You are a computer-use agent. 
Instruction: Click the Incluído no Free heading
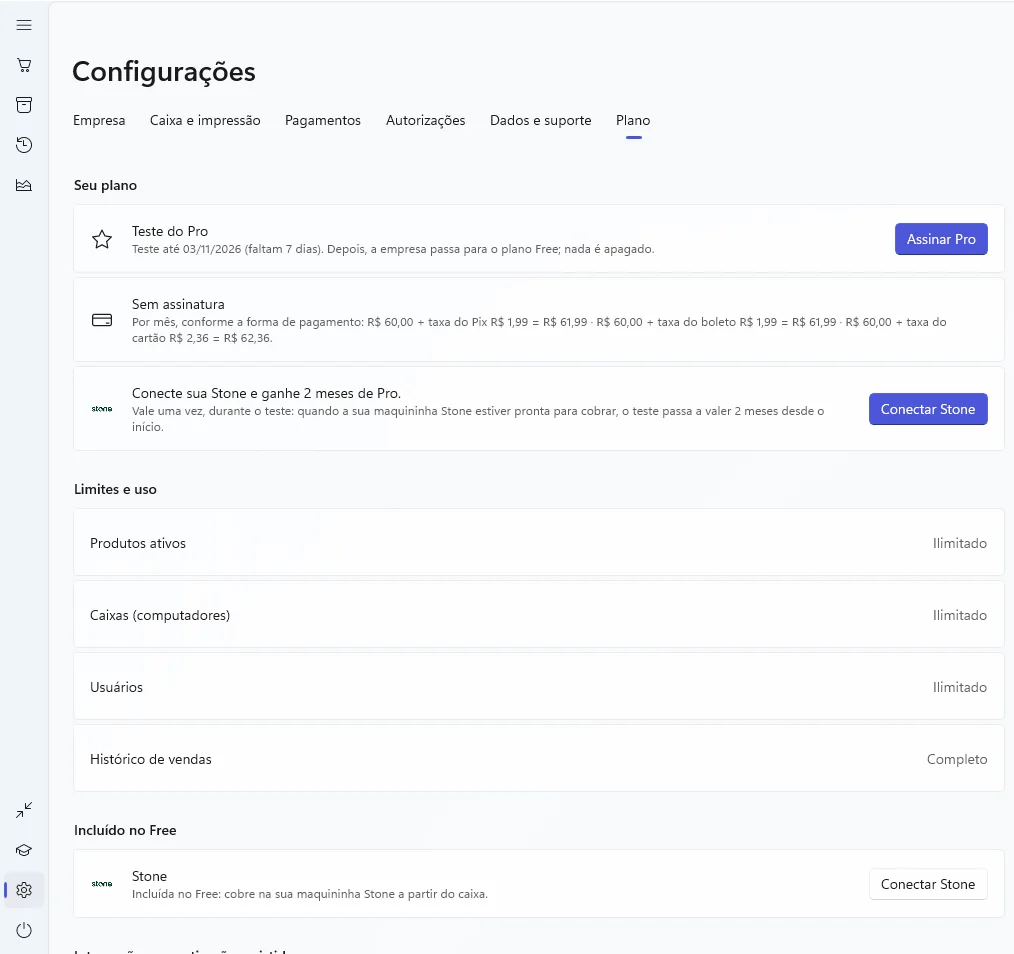click(x=125, y=830)
